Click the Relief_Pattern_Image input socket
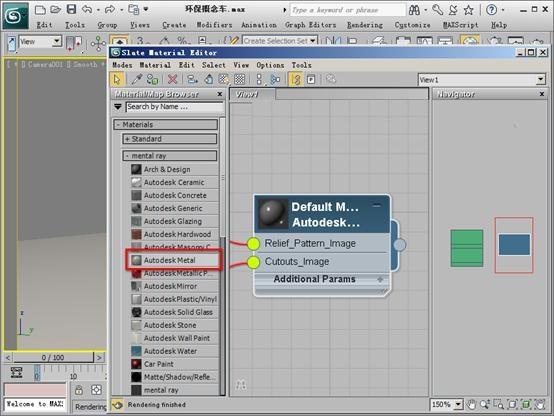 (x=253, y=244)
